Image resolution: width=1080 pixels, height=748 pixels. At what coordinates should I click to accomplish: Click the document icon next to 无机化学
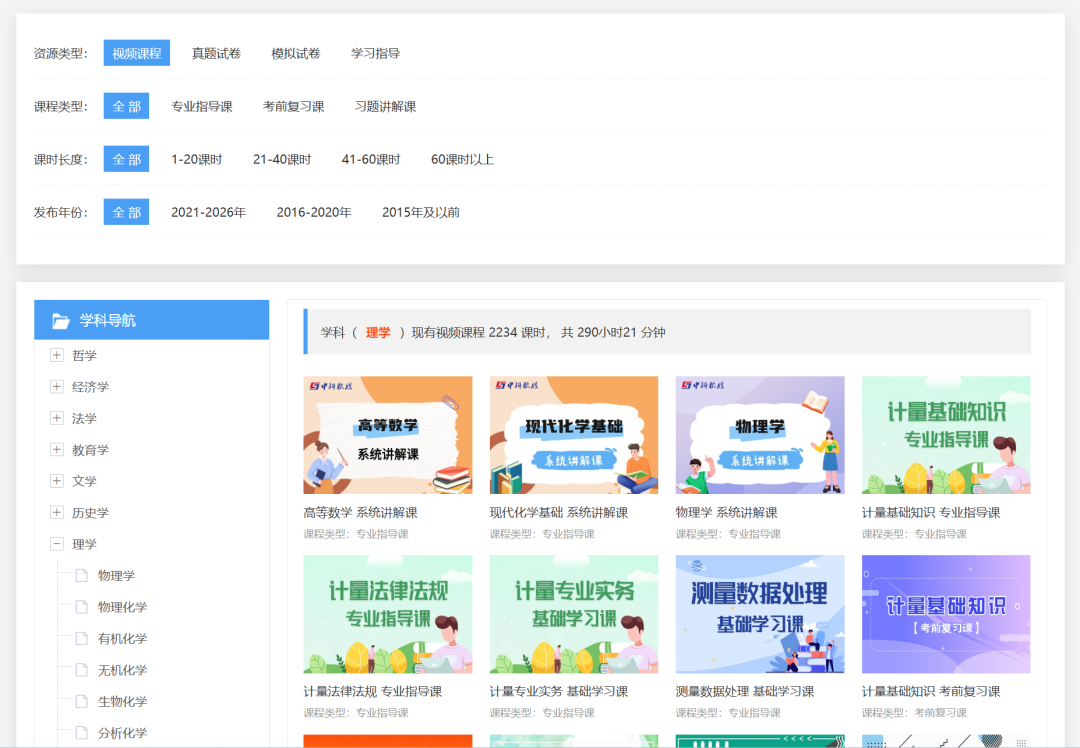coord(81,669)
